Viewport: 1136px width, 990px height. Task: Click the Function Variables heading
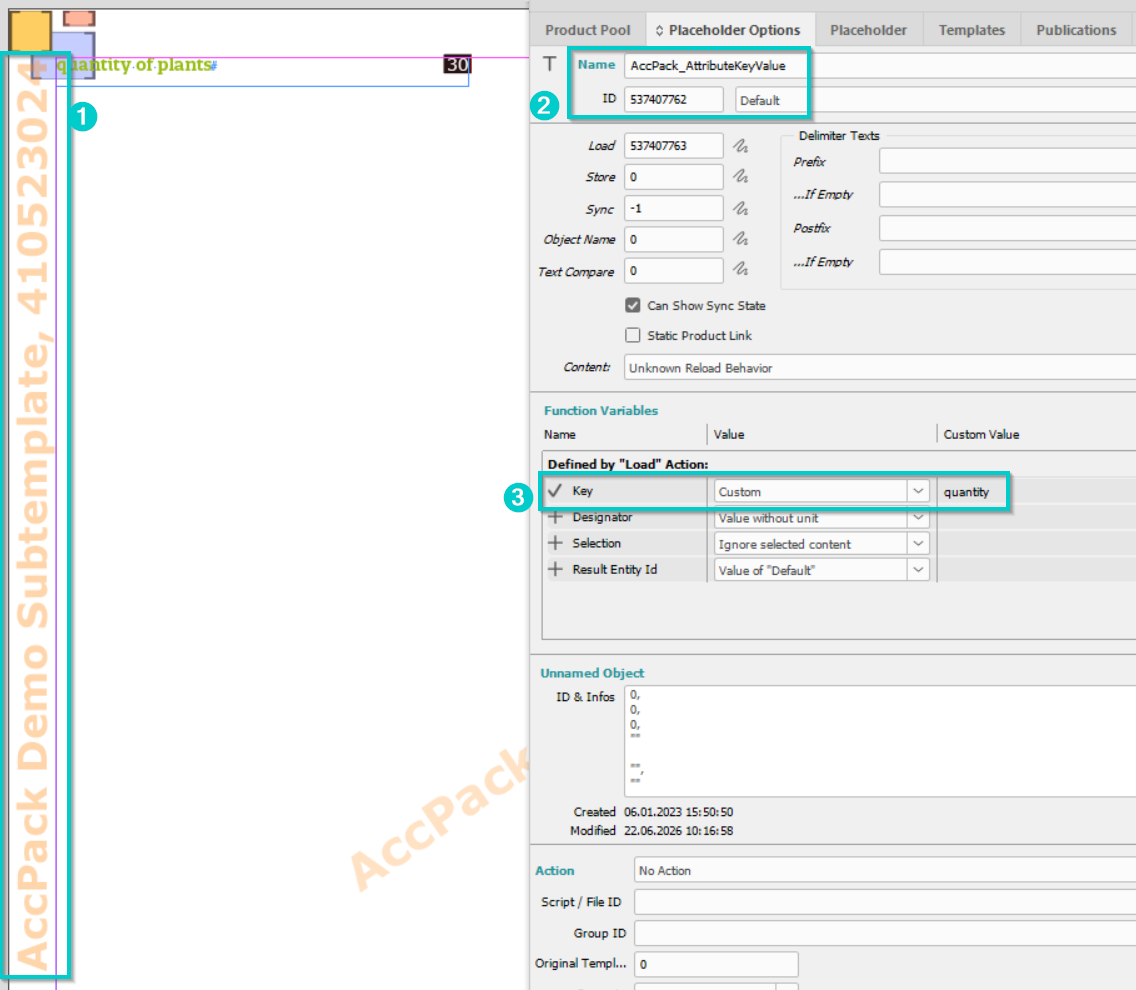click(601, 410)
